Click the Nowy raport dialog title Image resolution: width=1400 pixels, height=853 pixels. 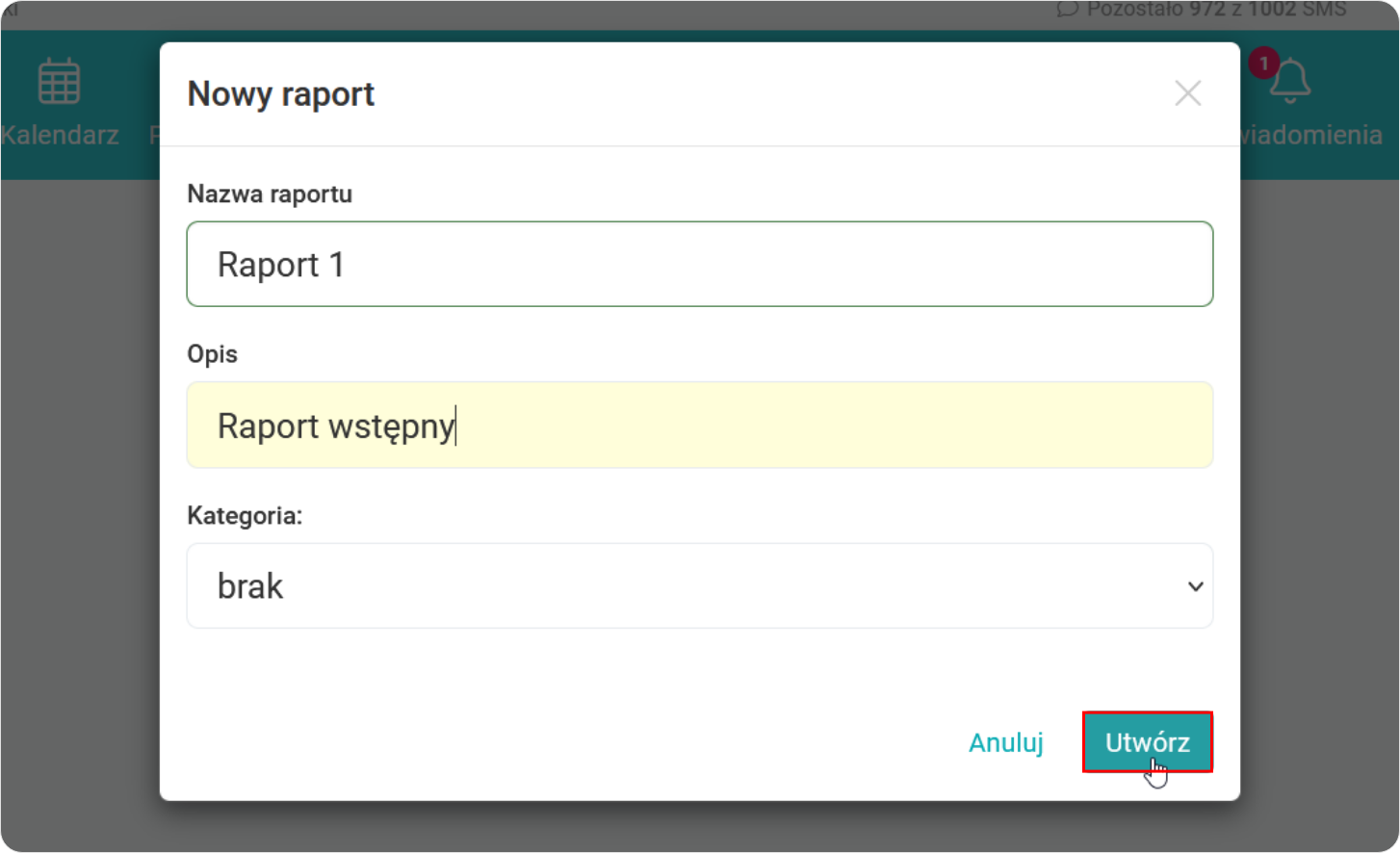[x=281, y=94]
